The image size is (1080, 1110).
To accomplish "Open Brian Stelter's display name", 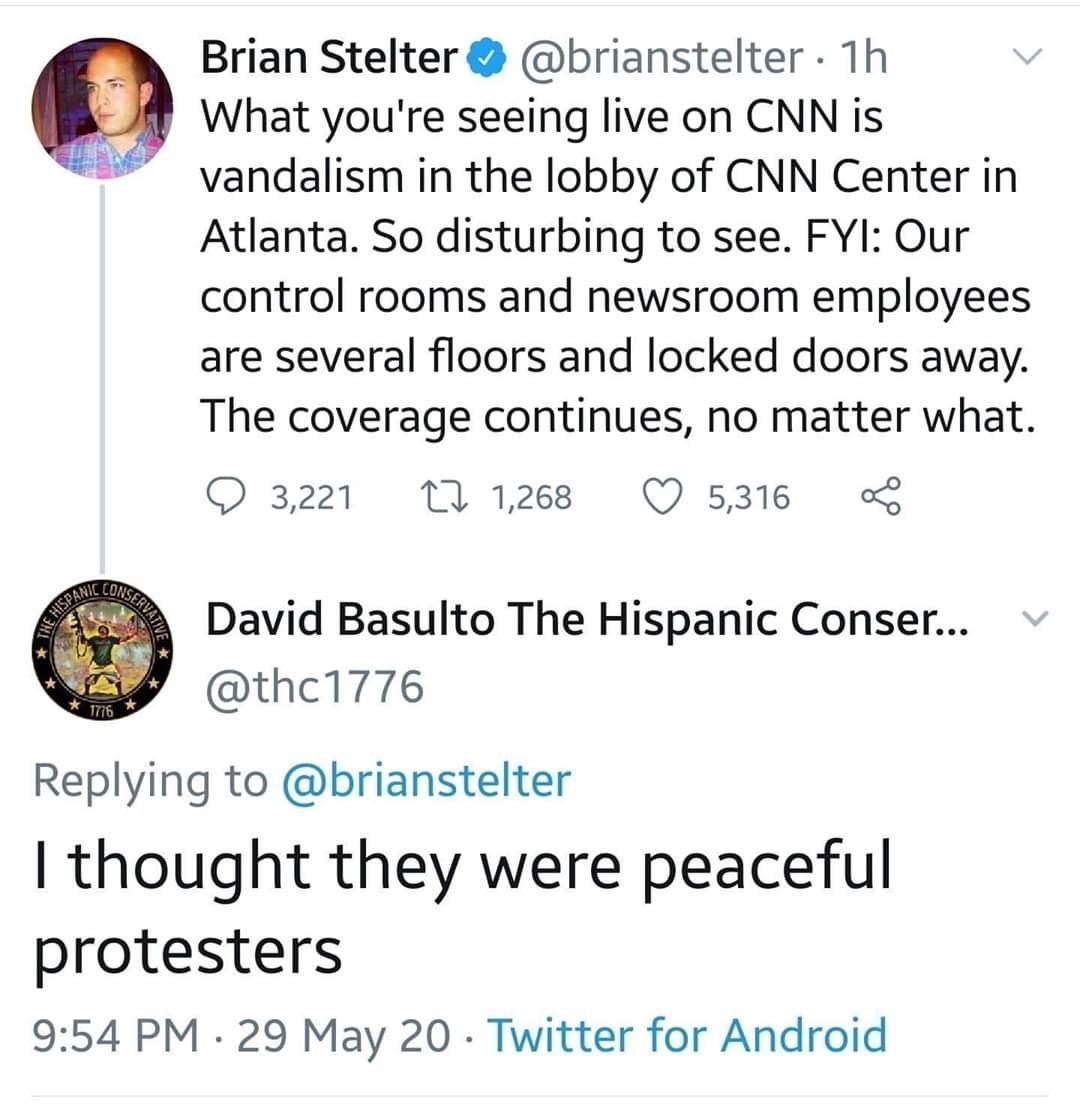I will (x=328, y=59).
